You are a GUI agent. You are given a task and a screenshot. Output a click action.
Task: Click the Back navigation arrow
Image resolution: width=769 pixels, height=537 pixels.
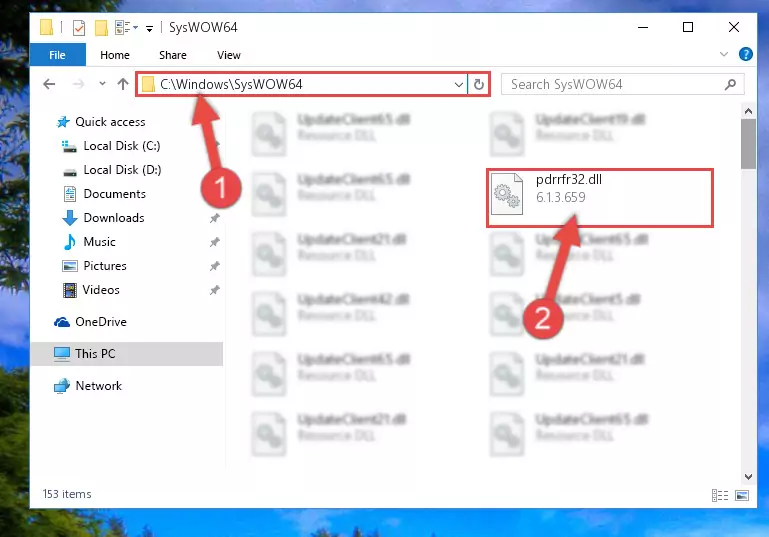[x=49, y=84]
